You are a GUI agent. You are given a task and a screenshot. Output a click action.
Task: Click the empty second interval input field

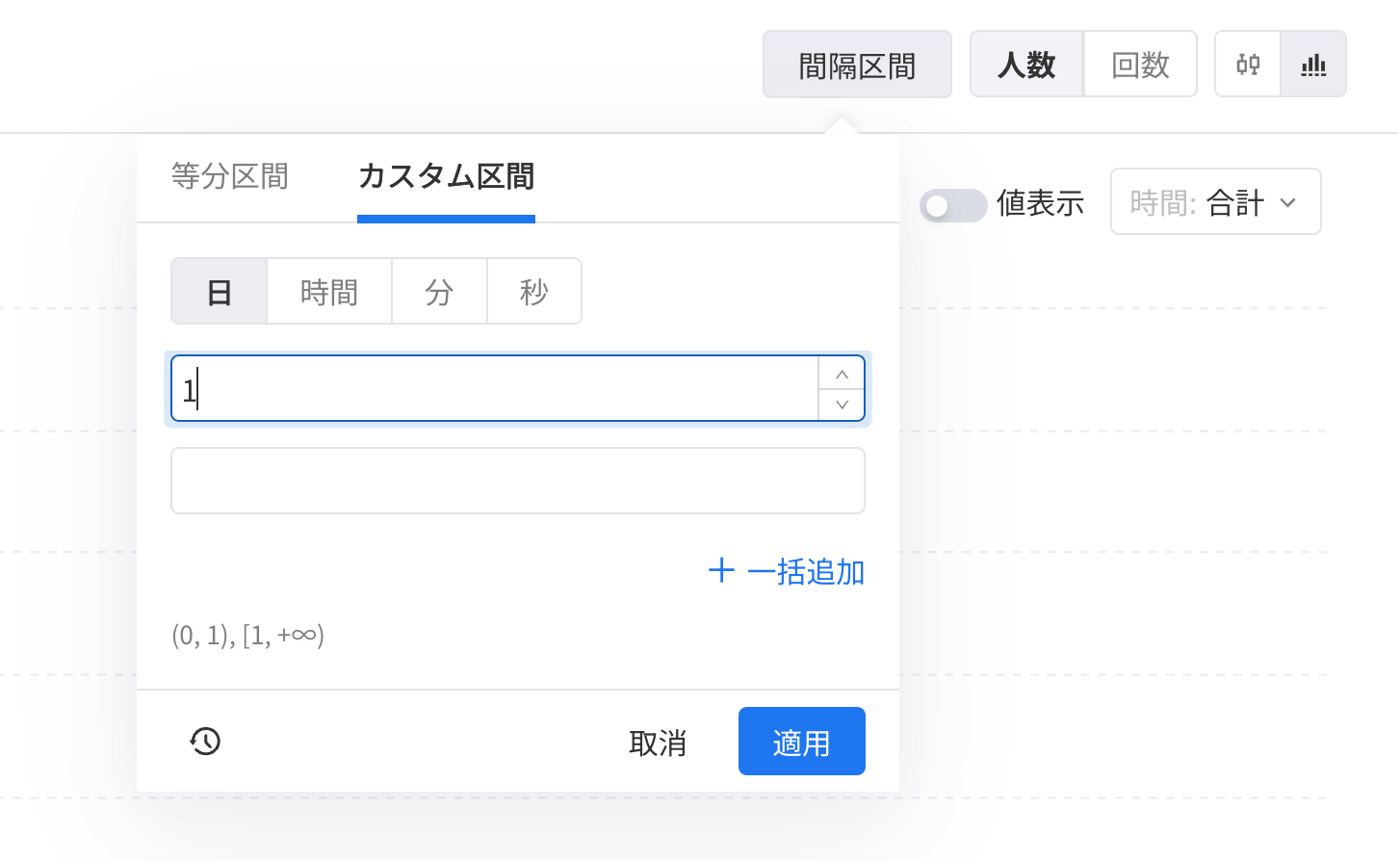click(x=517, y=481)
